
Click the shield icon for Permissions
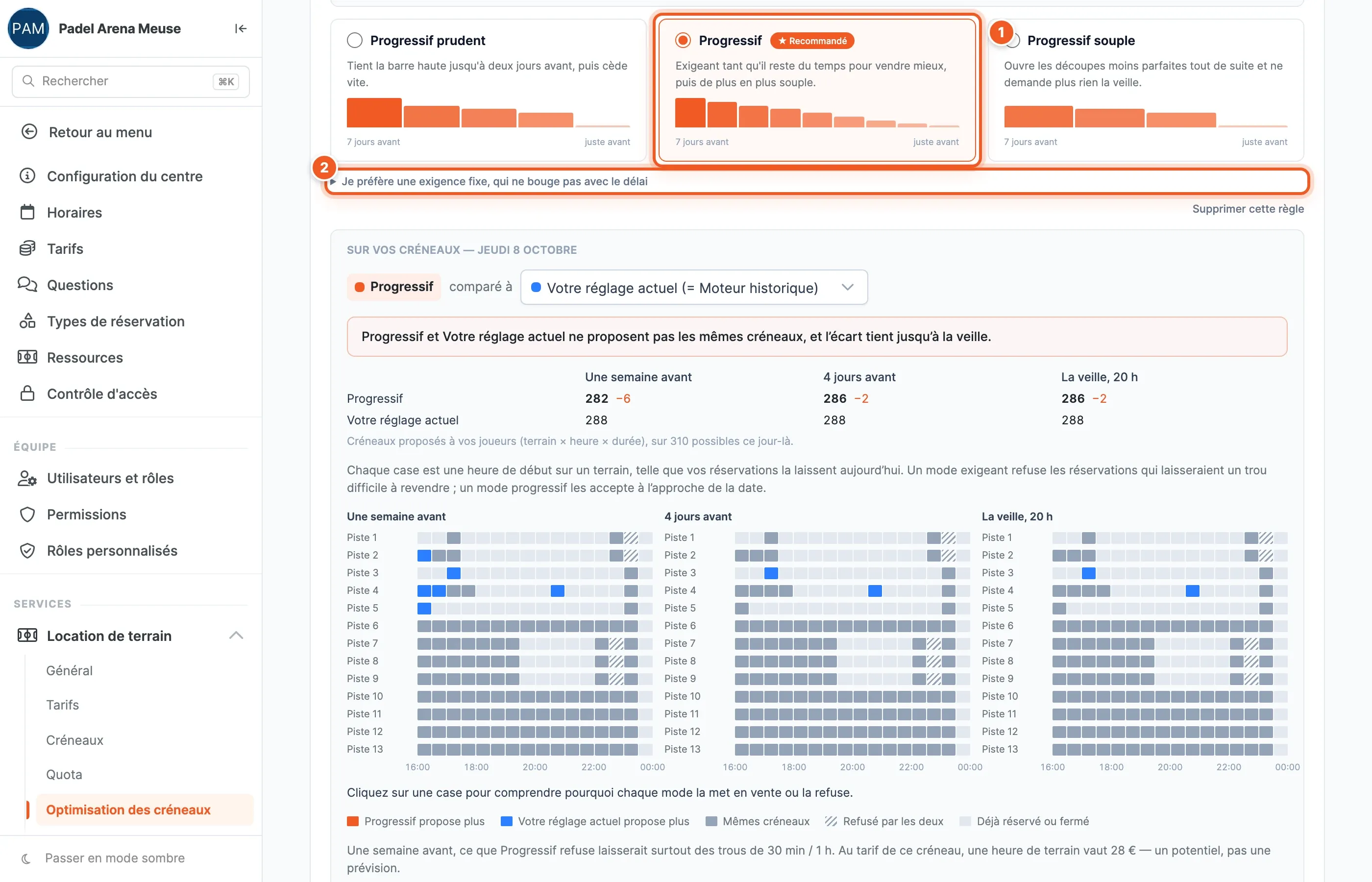coord(27,514)
